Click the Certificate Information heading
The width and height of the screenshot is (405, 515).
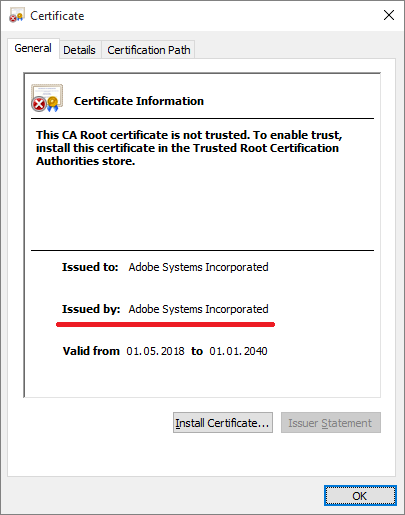139,101
